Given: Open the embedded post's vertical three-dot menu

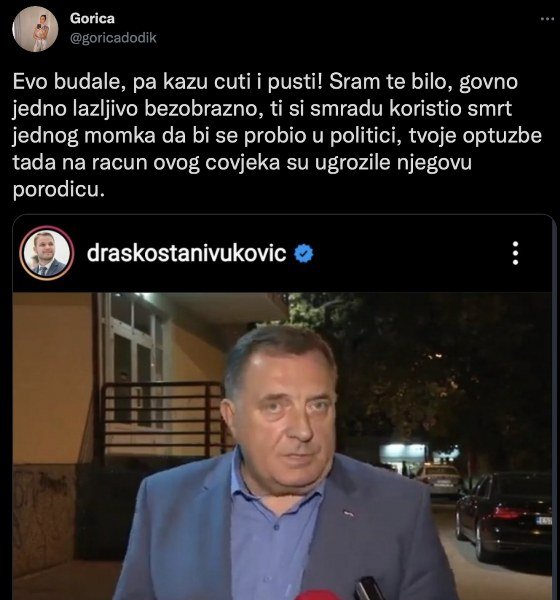Looking at the screenshot, I should coord(516,253).
